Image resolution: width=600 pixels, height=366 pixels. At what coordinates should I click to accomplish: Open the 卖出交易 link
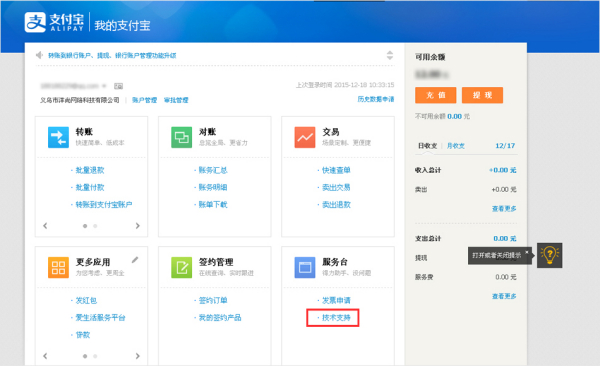336,187
